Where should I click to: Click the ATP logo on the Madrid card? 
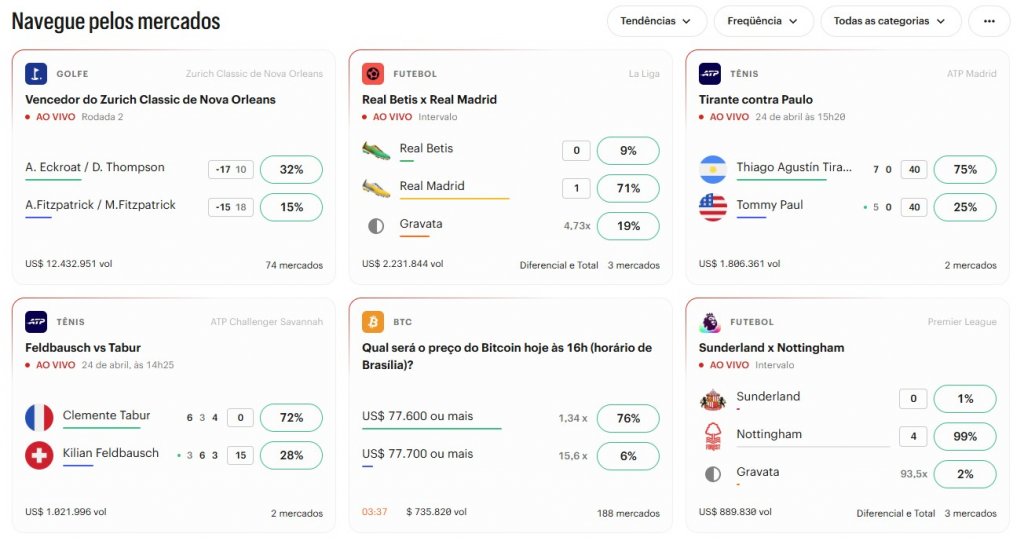(x=710, y=74)
